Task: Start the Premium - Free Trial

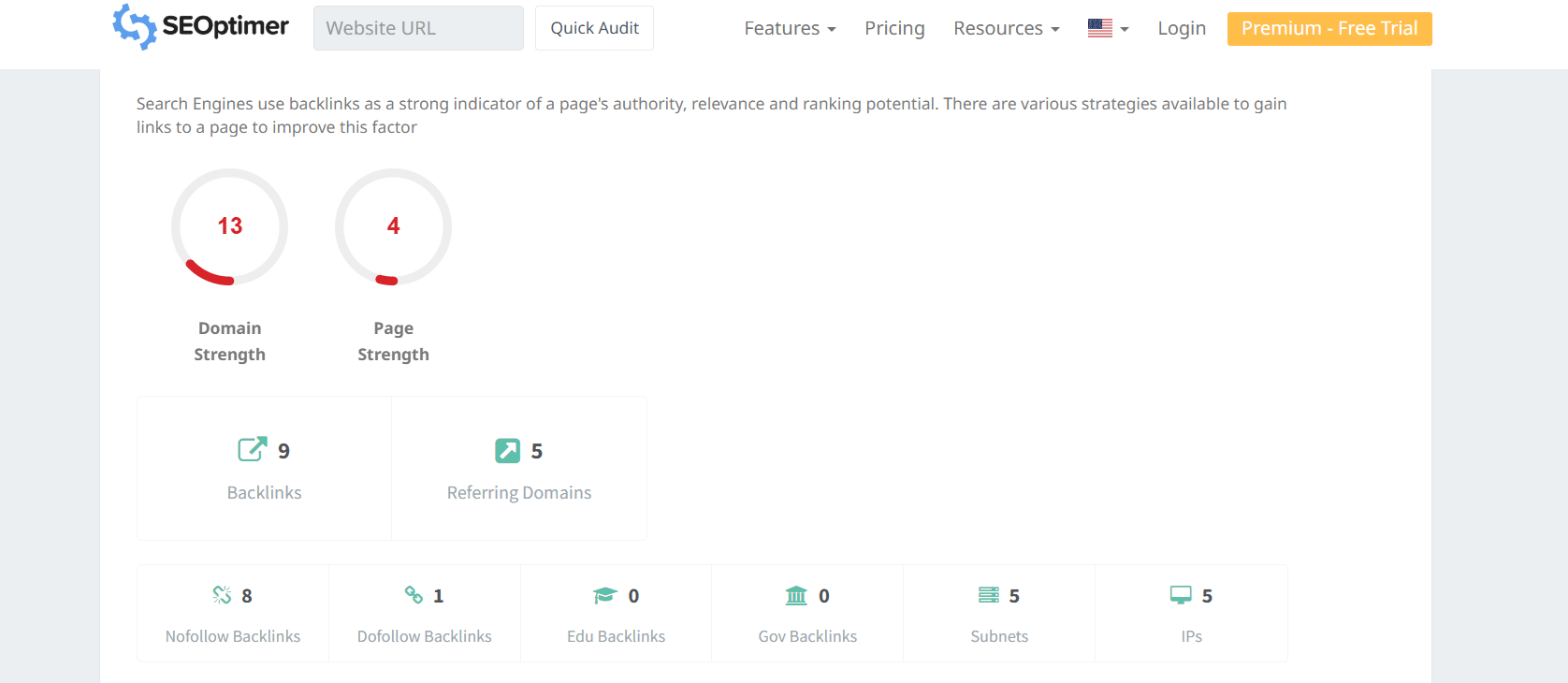Action: [x=1329, y=28]
